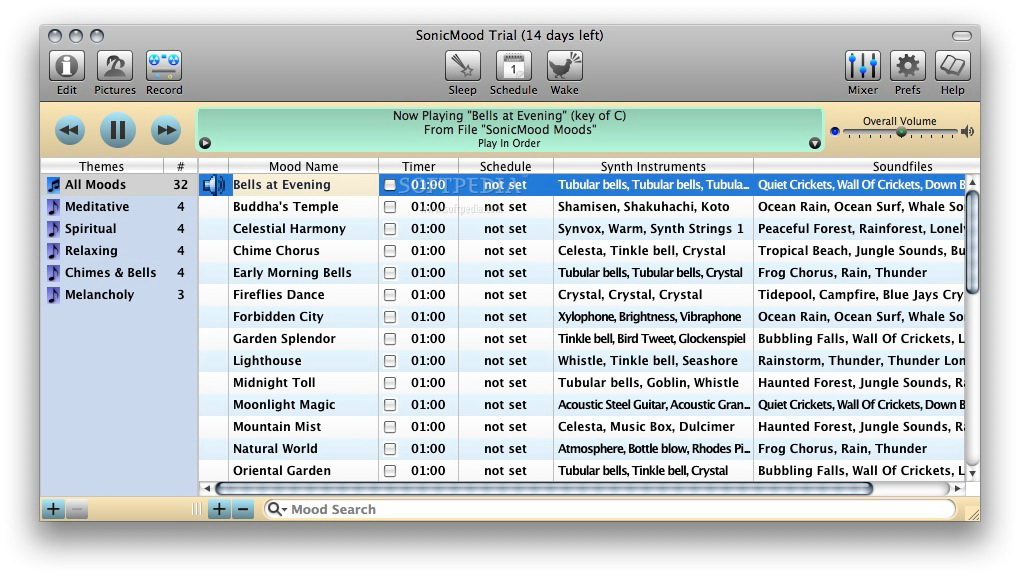The width and height of the screenshot is (1020, 576).
Task: Open Prefs gear settings
Action: pos(907,68)
